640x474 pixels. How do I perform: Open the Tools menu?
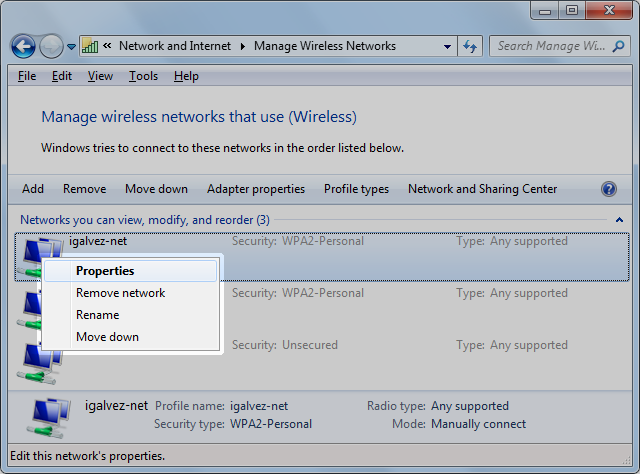click(143, 76)
